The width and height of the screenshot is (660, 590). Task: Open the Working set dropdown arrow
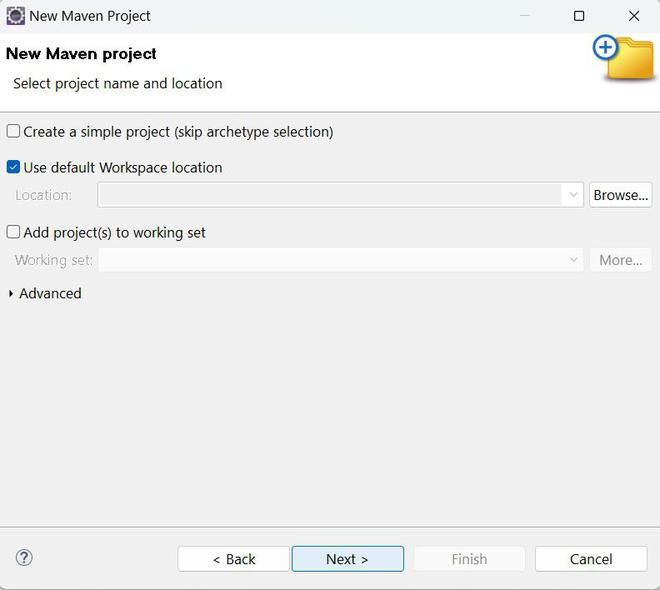(573, 260)
